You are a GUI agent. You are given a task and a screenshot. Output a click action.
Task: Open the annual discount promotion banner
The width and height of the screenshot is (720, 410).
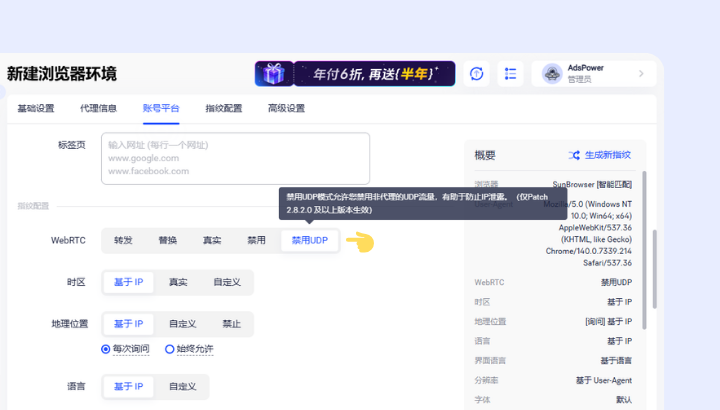coord(374,73)
